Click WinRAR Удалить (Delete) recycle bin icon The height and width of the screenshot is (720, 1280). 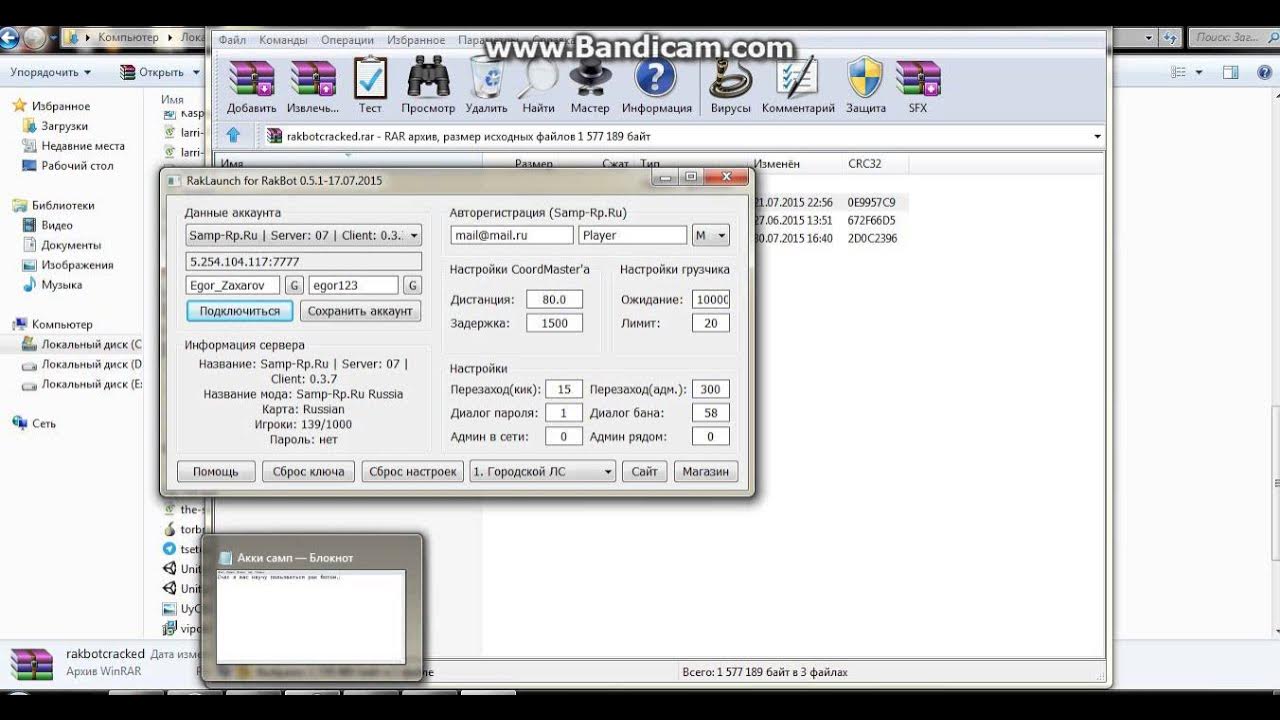(x=486, y=79)
